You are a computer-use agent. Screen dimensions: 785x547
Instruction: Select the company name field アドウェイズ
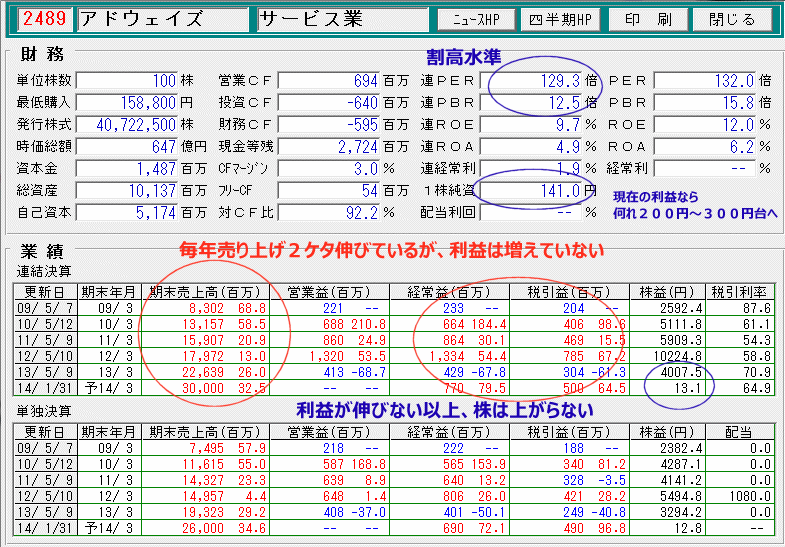point(163,20)
